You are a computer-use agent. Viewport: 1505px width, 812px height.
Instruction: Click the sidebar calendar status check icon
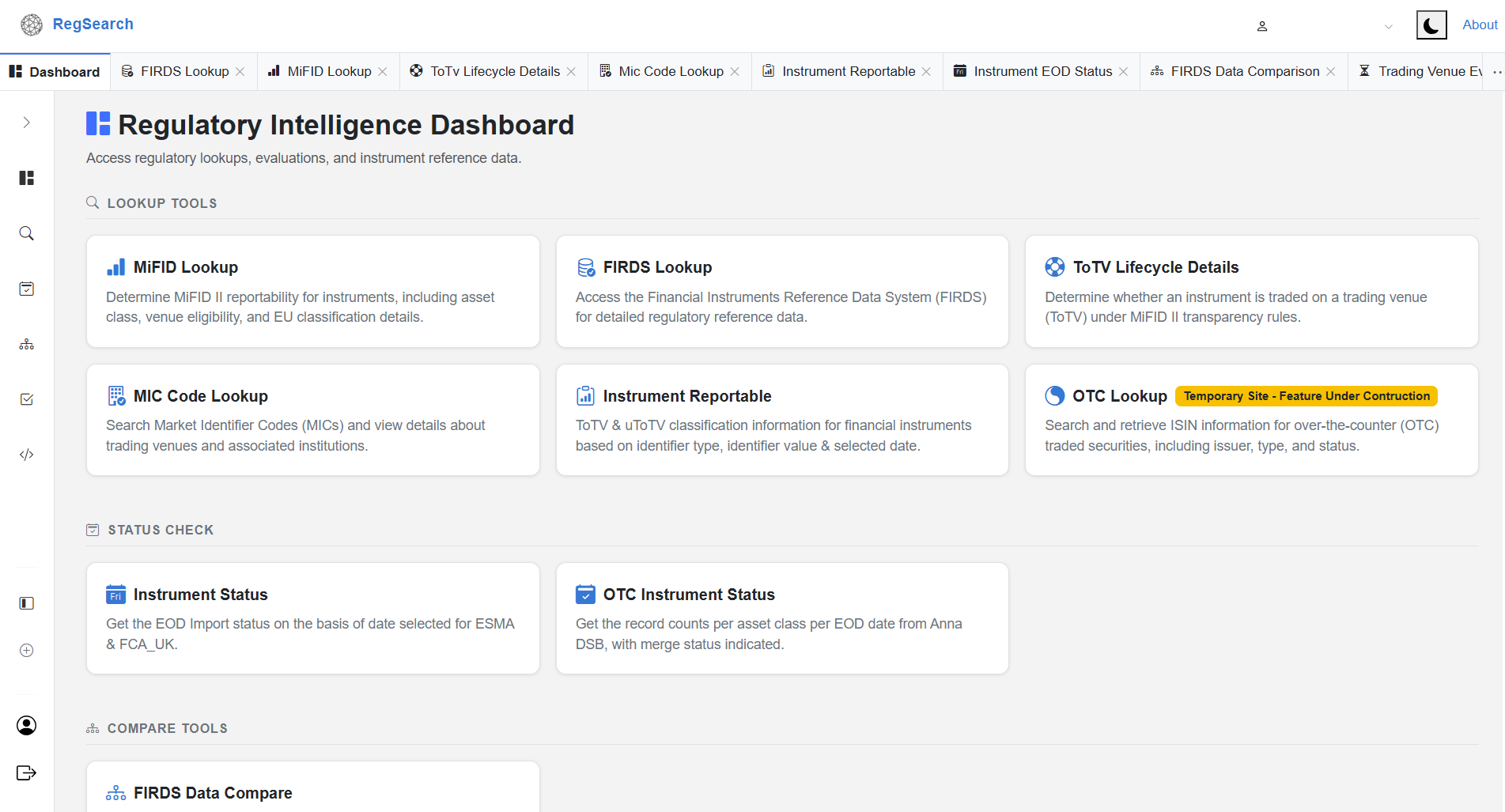coord(27,289)
